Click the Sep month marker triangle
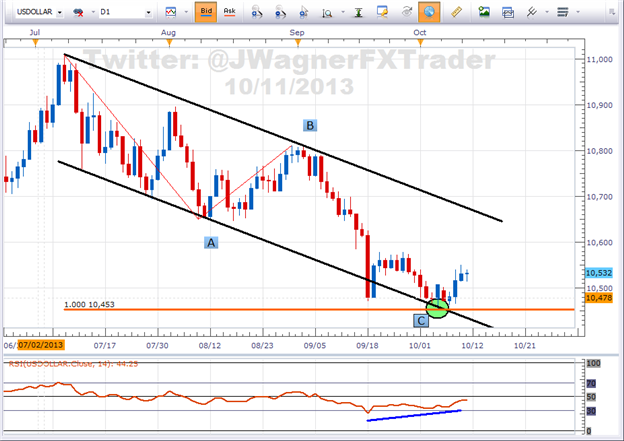The height and width of the screenshot is (441, 624). click(x=298, y=42)
